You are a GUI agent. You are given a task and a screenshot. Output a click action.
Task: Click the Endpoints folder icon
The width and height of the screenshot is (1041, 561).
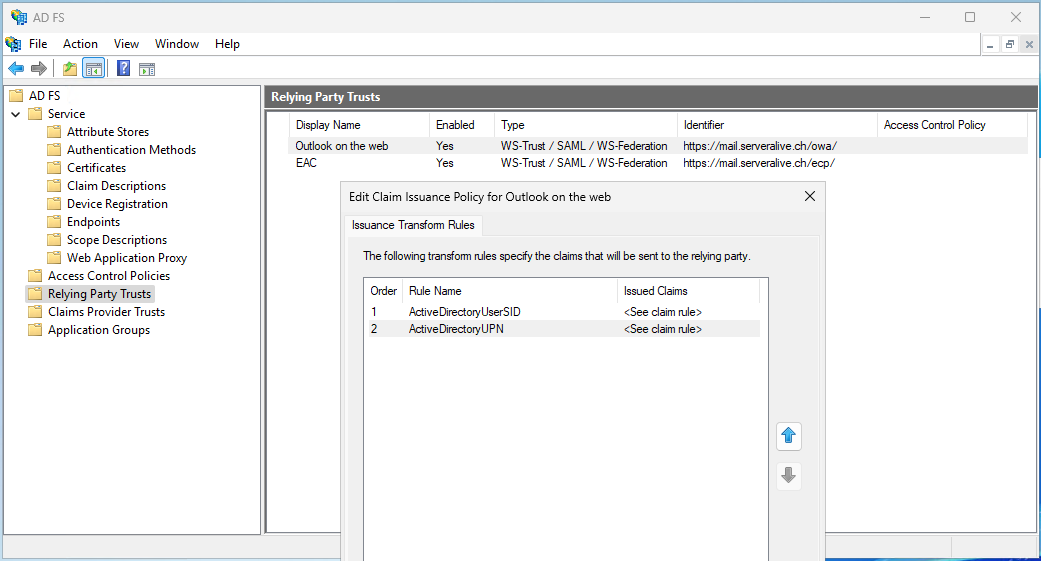54,221
